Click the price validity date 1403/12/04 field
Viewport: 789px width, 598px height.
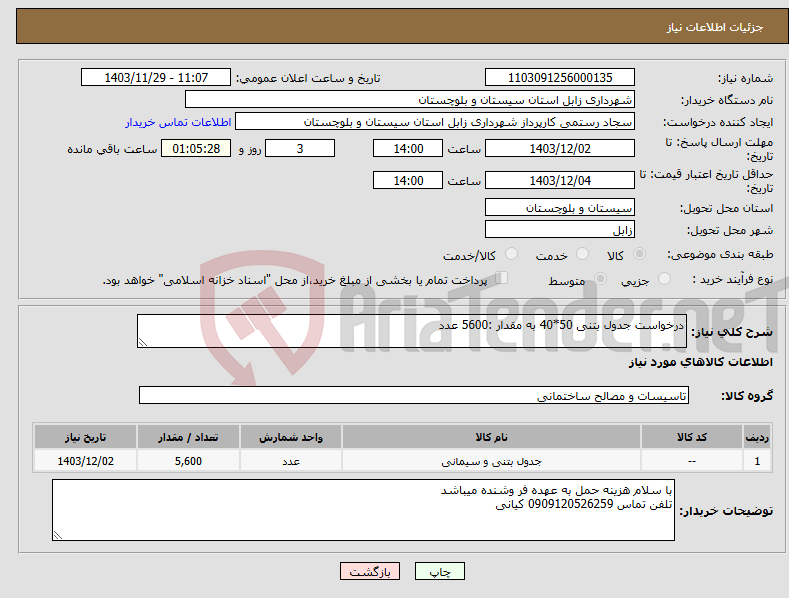[x=560, y=180]
